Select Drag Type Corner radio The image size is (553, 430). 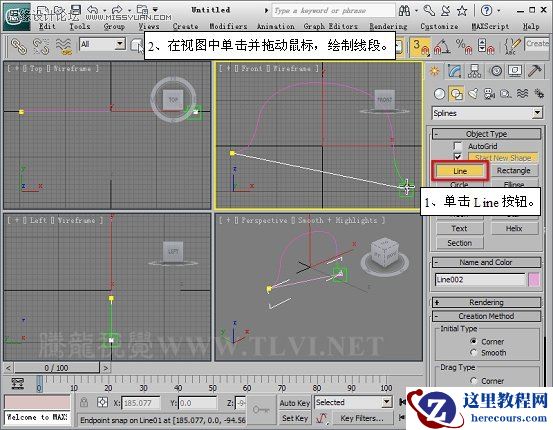(474, 381)
